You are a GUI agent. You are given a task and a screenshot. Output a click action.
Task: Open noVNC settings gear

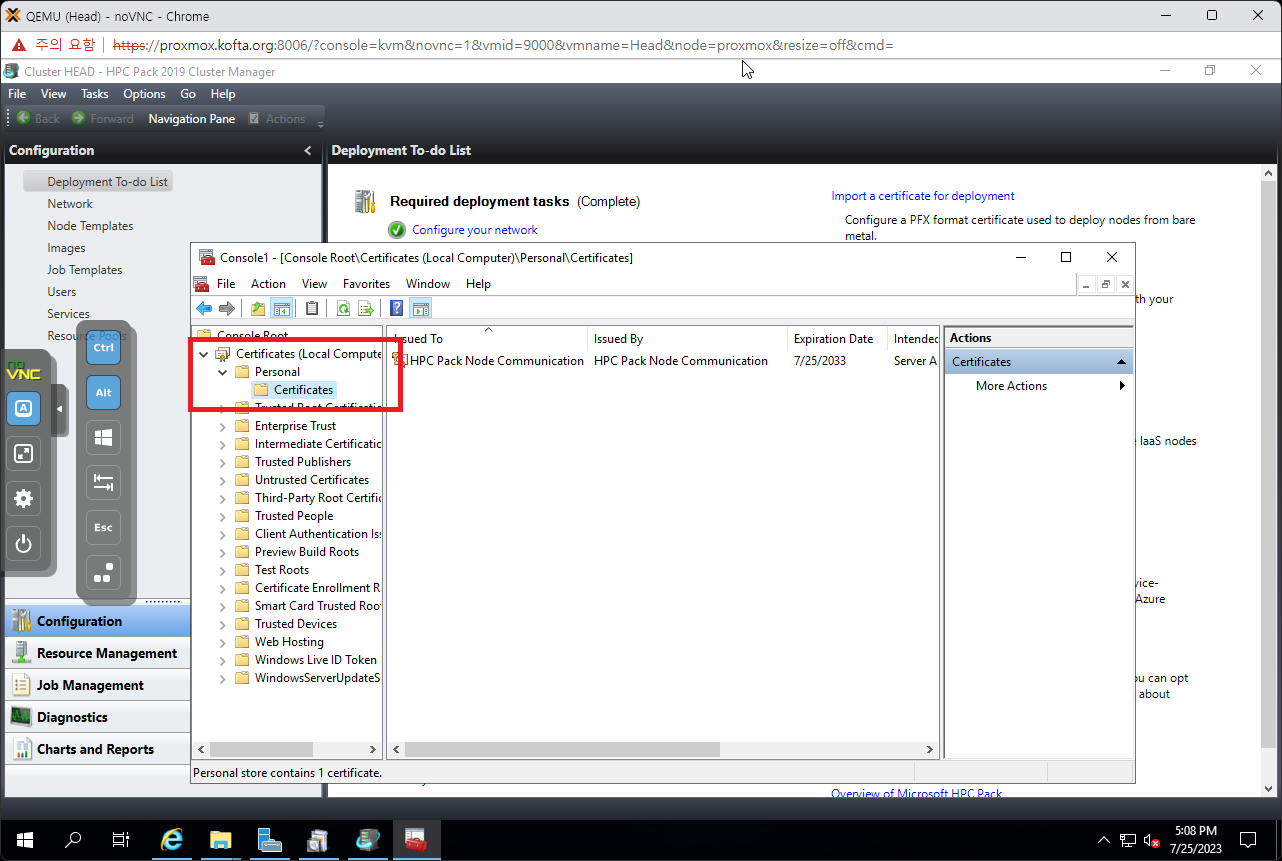click(x=24, y=499)
